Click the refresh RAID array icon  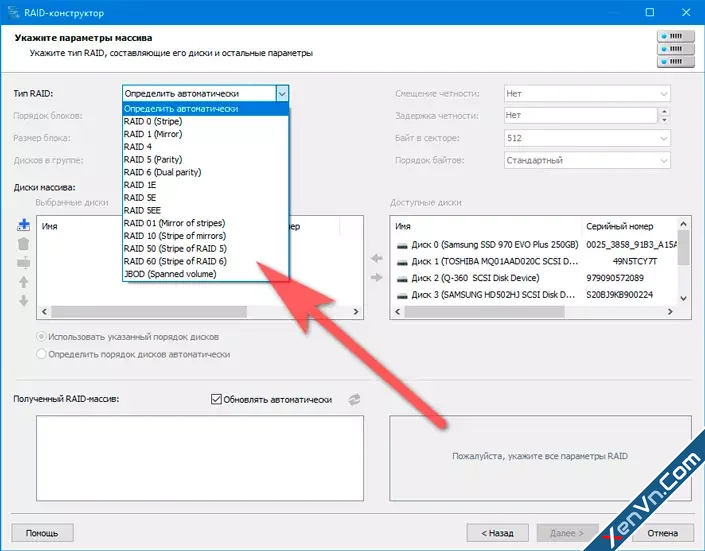354,399
